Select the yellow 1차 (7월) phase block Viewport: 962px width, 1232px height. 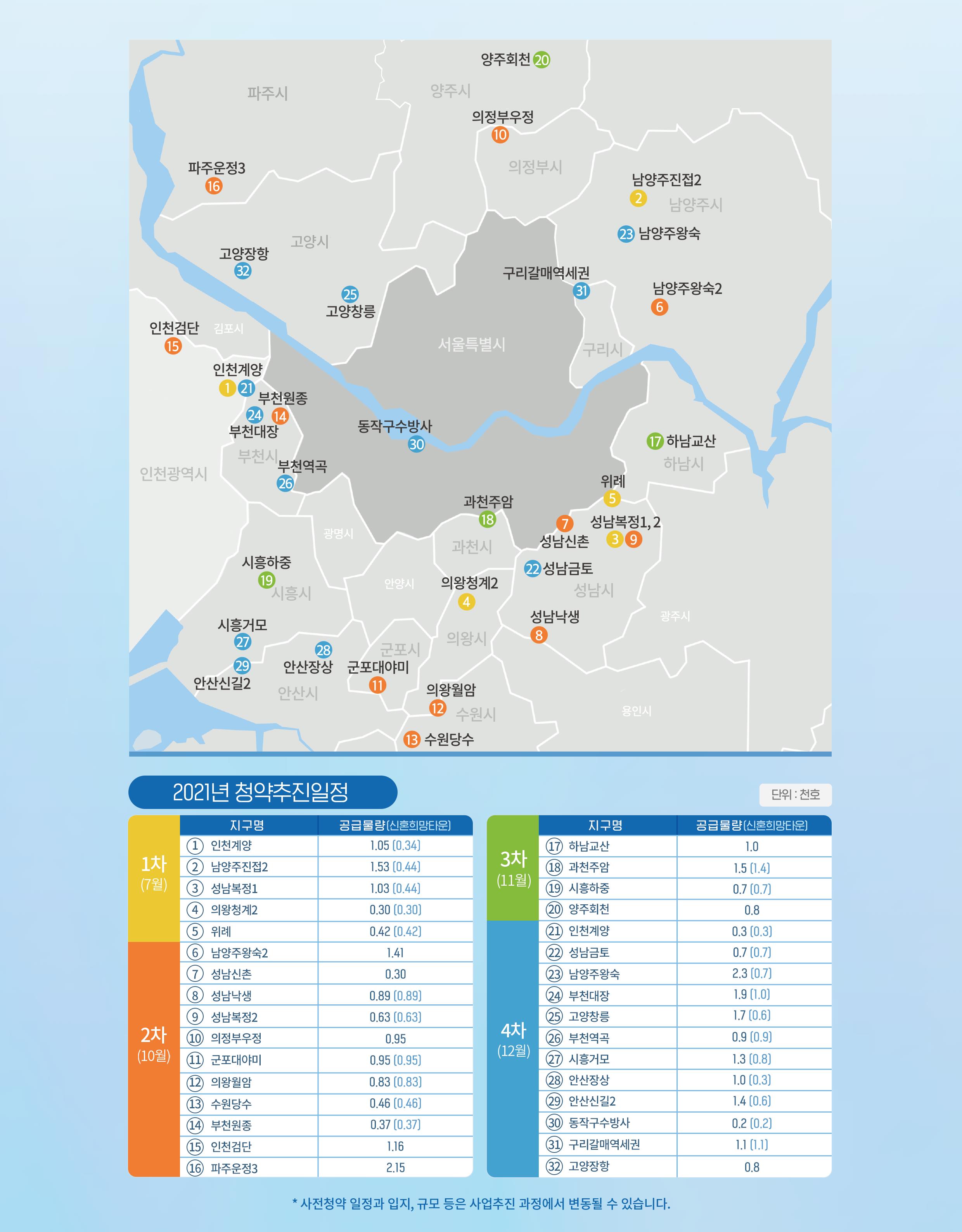(154, 878)
